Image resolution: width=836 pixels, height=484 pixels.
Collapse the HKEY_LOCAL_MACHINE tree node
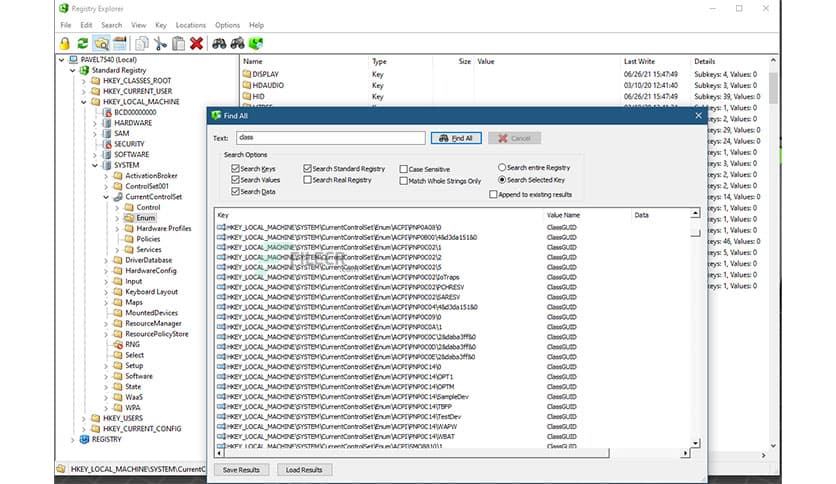(84, 102)
